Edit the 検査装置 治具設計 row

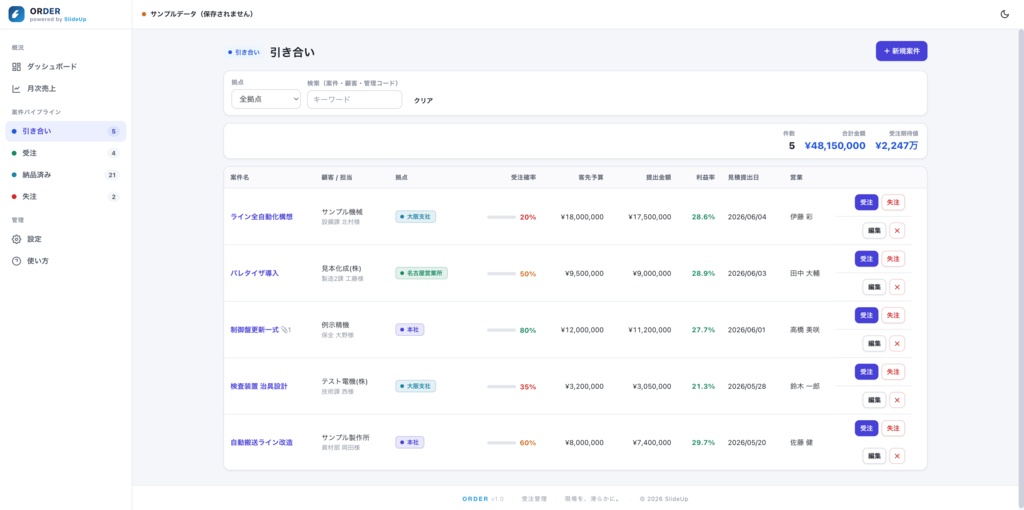[x=874, y=400]
